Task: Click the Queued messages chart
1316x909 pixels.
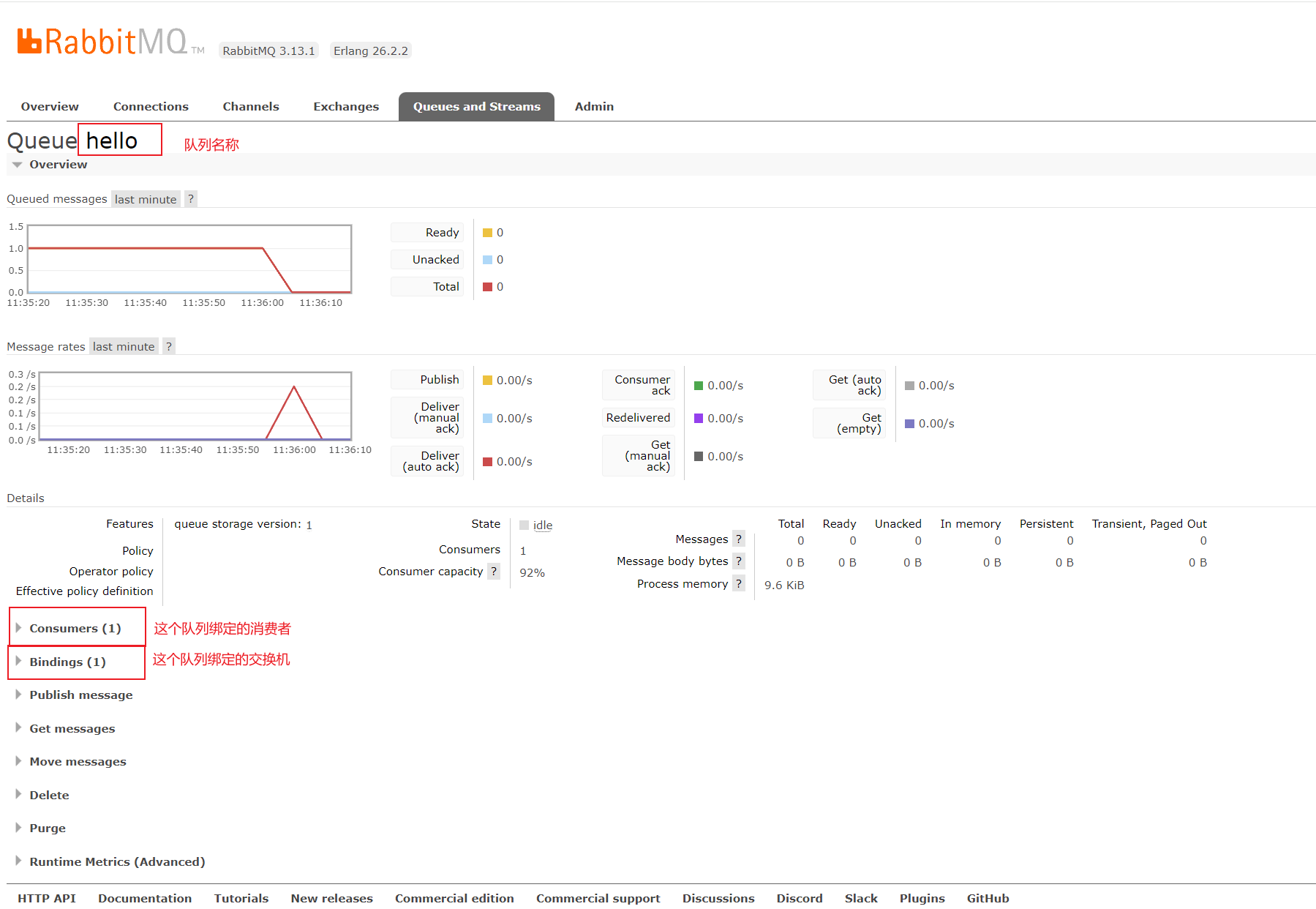Action: (189, 259)
